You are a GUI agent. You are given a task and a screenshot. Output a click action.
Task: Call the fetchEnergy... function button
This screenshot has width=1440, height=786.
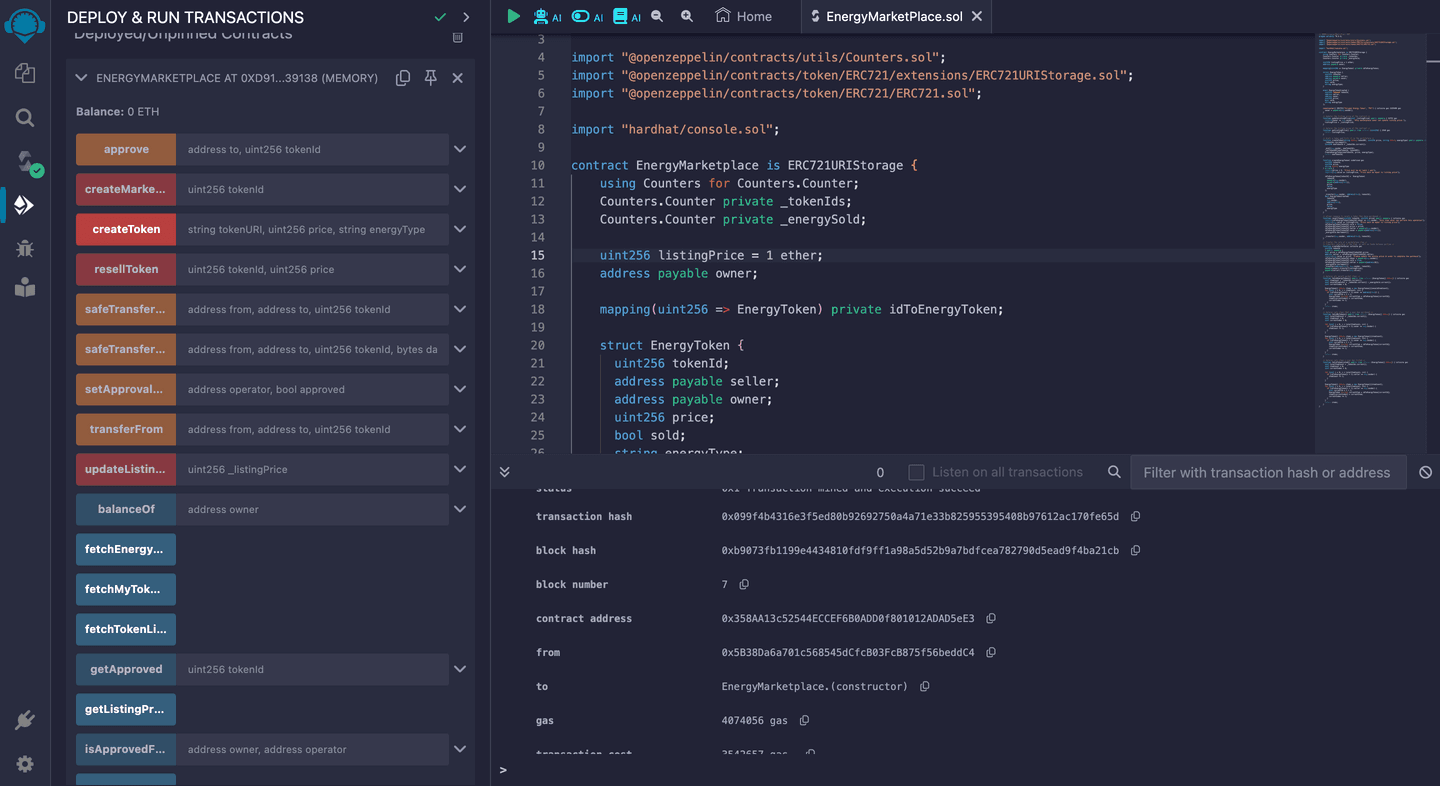(126, 549)
